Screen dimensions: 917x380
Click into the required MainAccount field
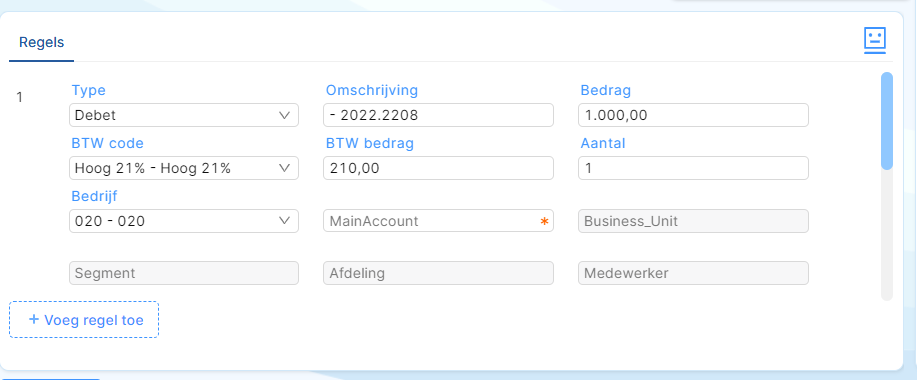coord(438,221)
